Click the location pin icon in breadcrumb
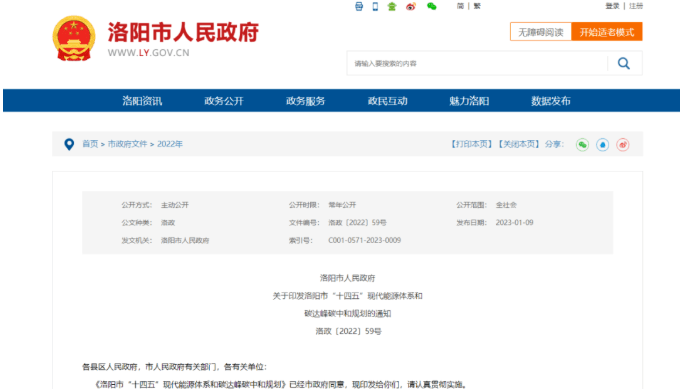The image size is (686, 389). pyautogui.click(x=69, y=144)
